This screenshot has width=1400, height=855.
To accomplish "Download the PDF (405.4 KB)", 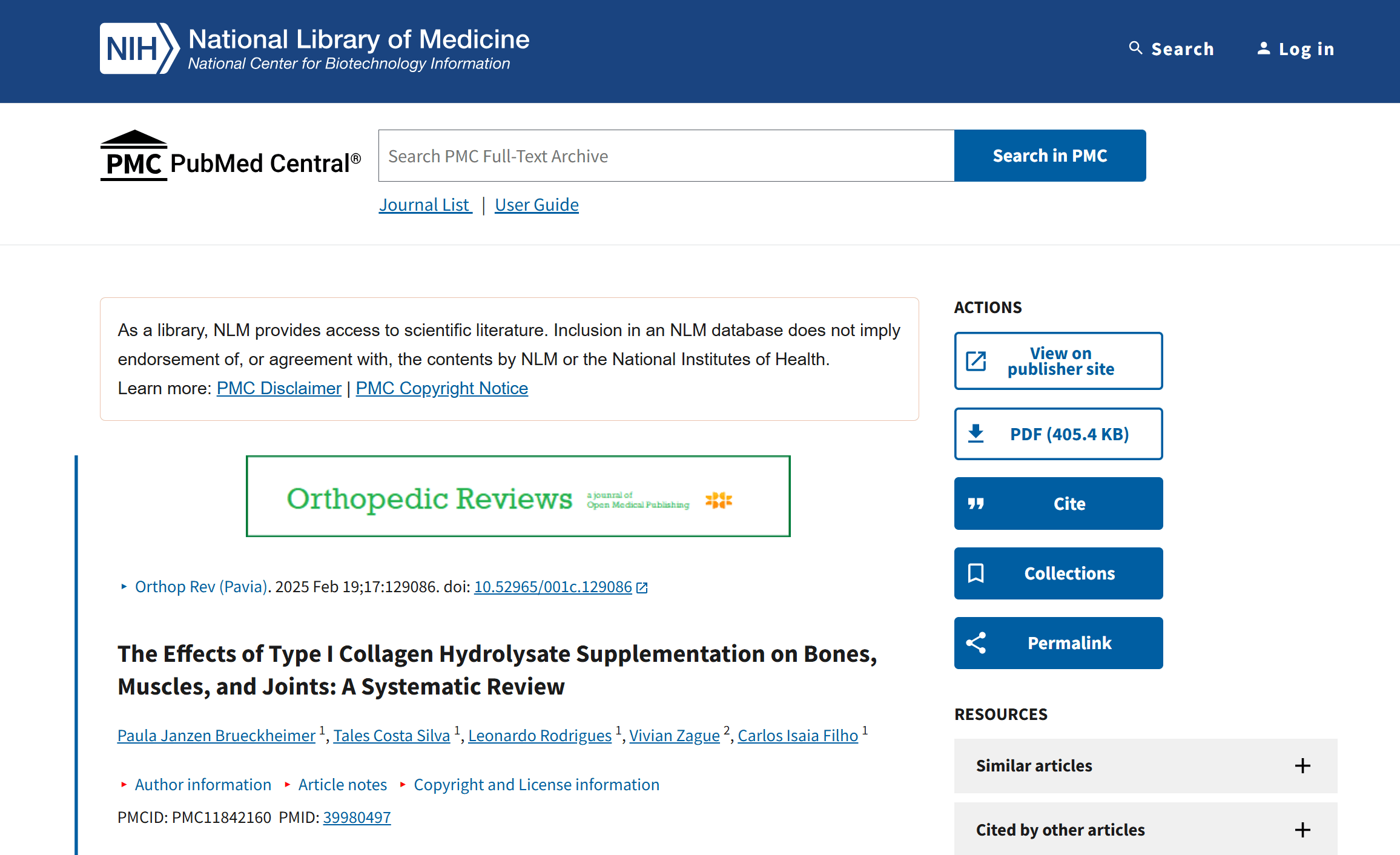I will (1058, 434).
